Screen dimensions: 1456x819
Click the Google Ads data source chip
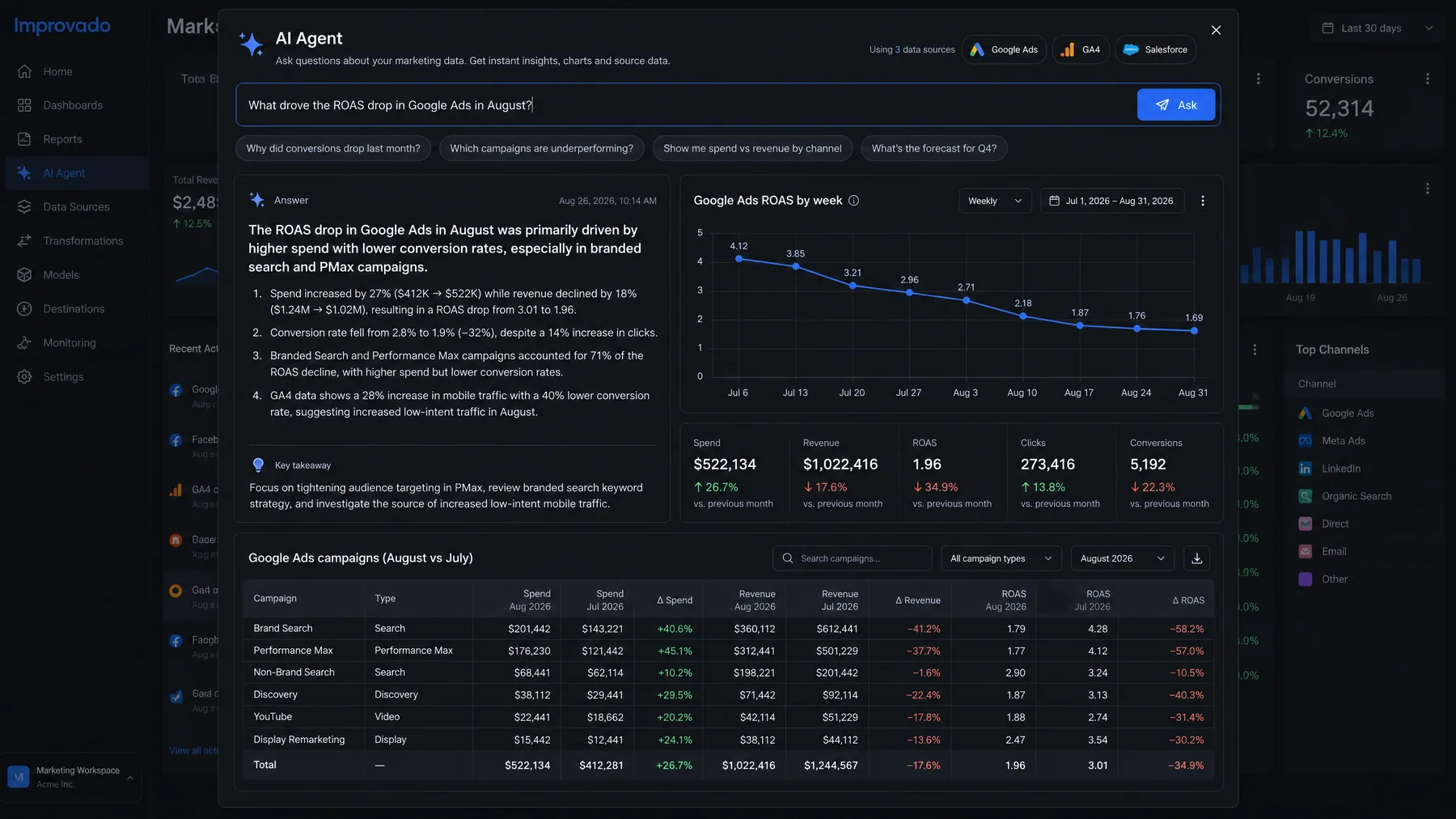pyautogui.click(x=1004, y=49)
